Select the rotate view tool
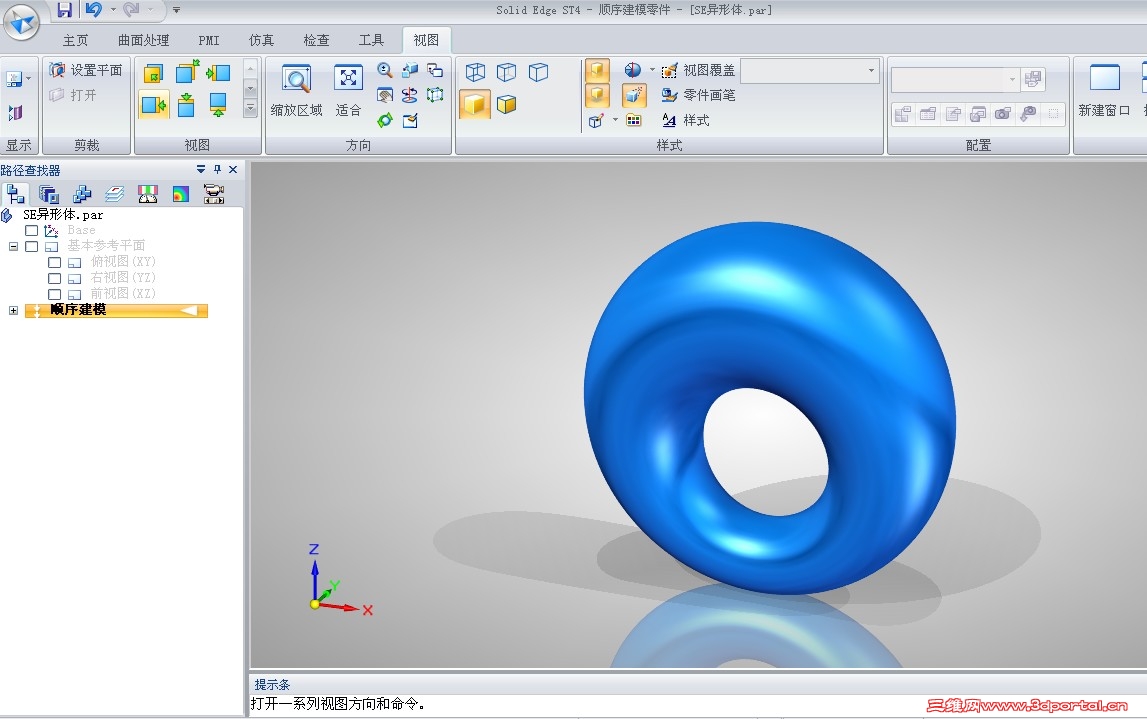Screen dimensions: 1147x719 tap(410, 95)
